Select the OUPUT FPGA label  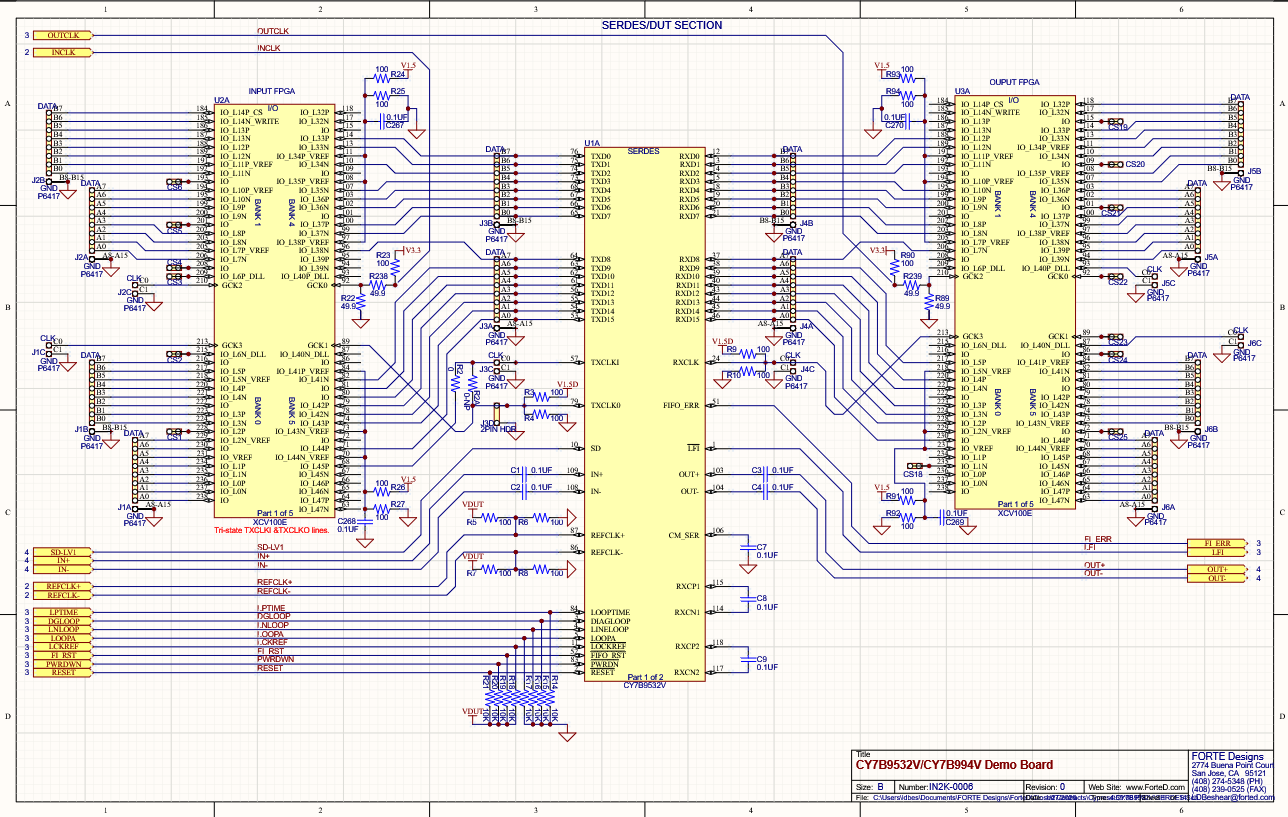point(1015,82)
